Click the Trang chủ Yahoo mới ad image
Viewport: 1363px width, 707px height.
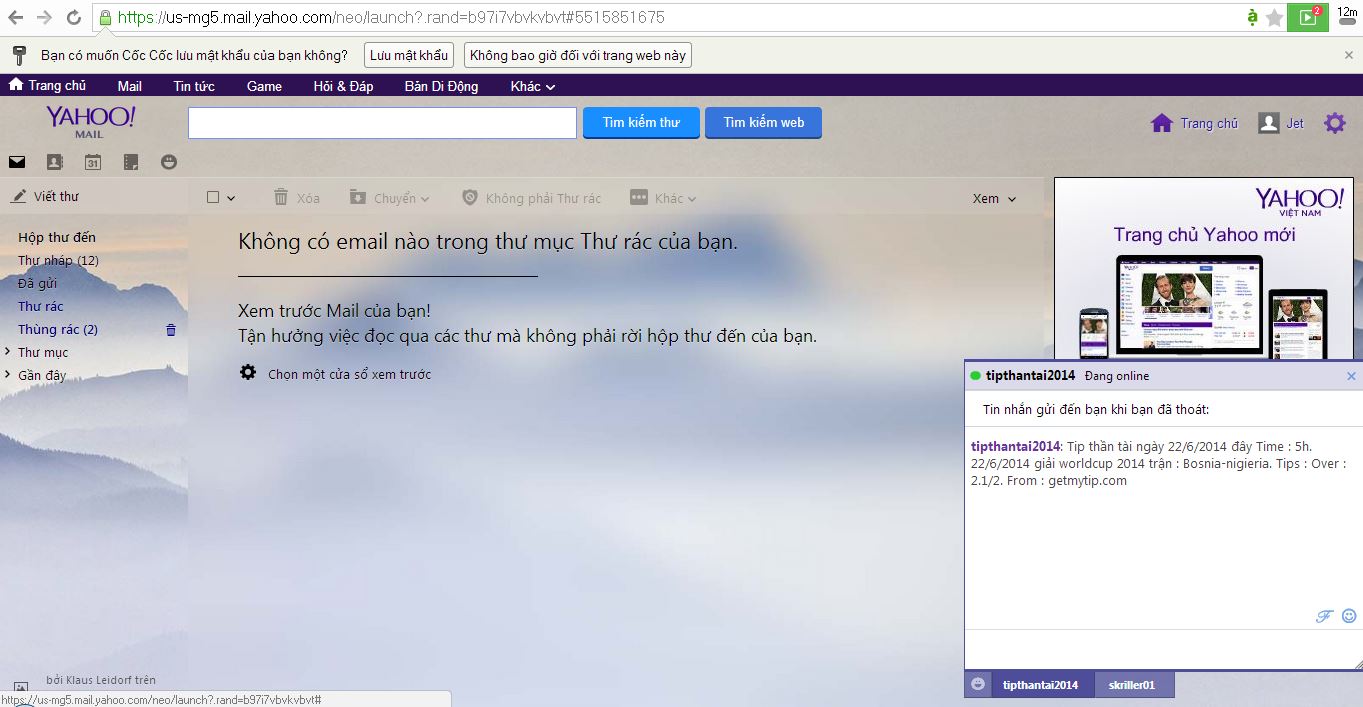click(x=1203, y=270)
